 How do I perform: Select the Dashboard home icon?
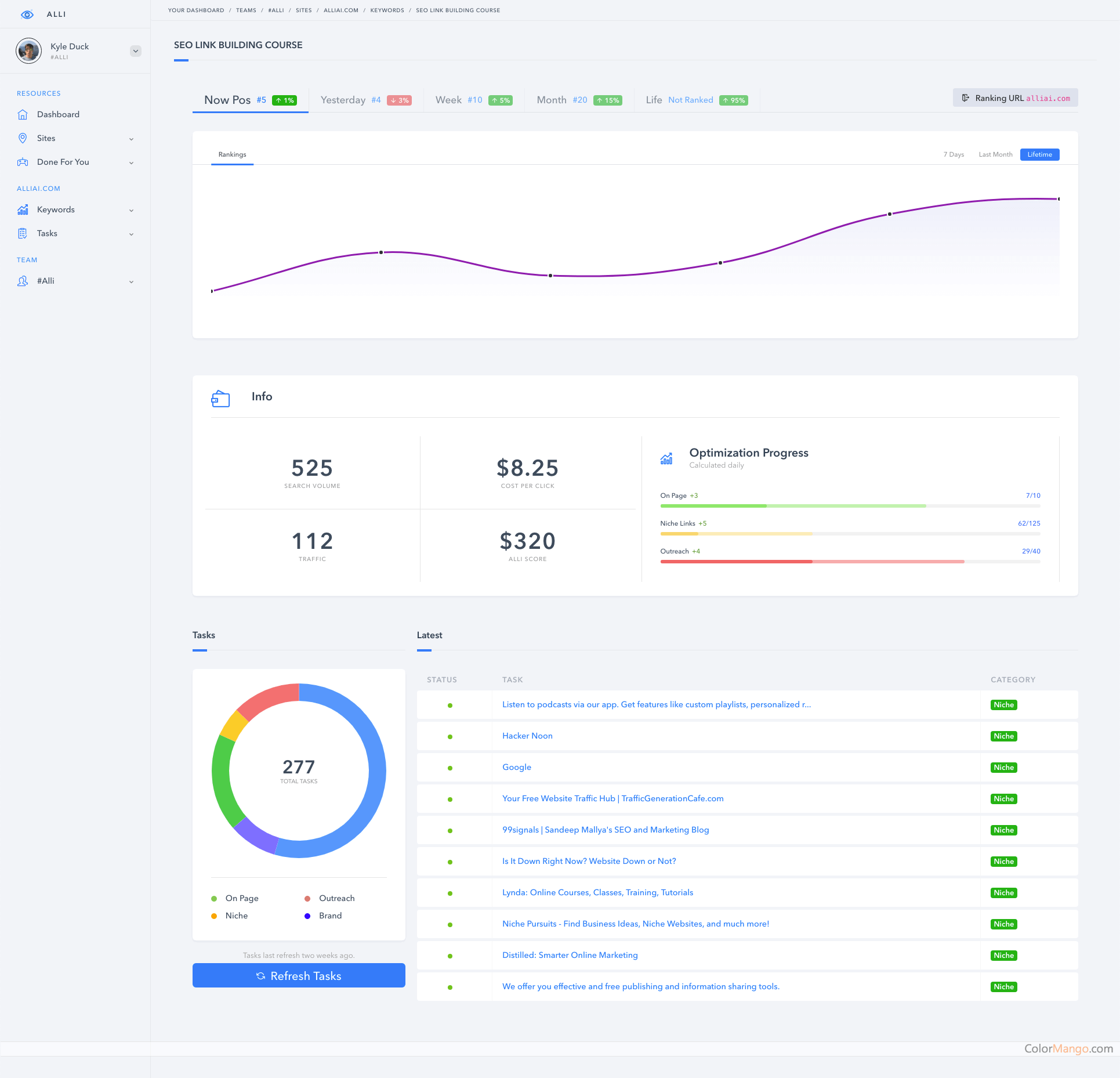[22, 114]
